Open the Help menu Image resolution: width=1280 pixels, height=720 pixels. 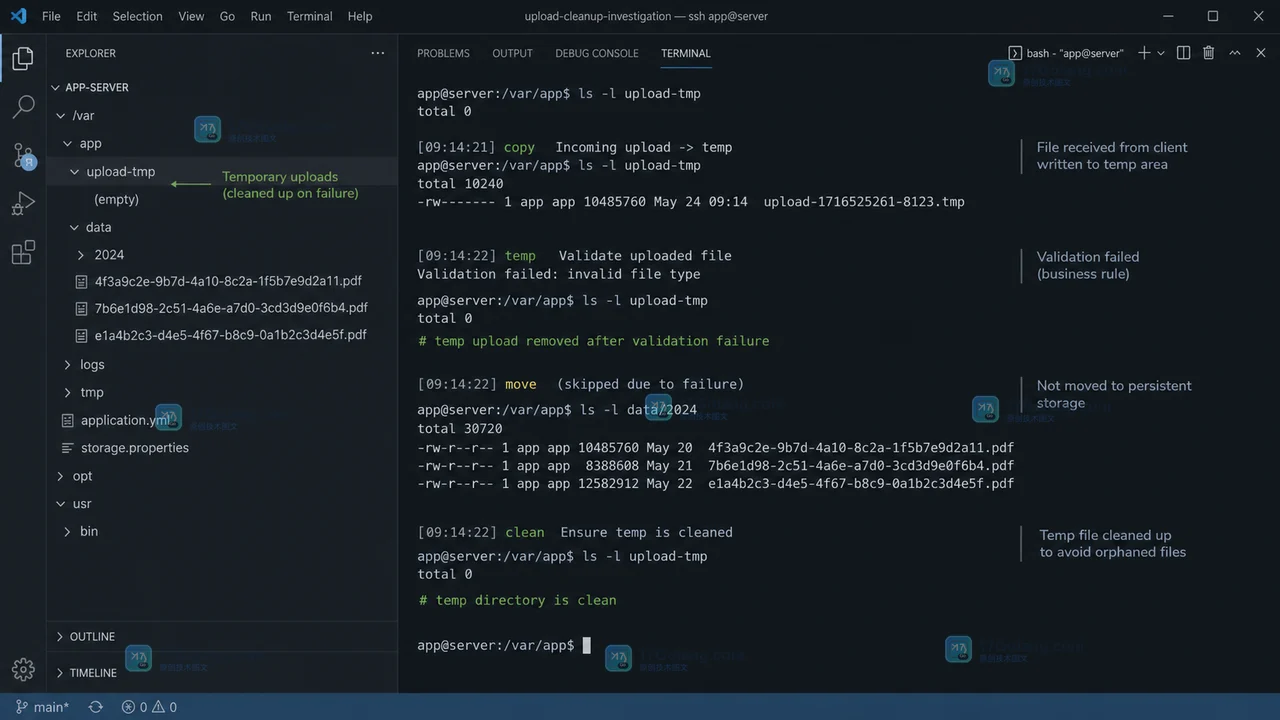tap(360, 16)
